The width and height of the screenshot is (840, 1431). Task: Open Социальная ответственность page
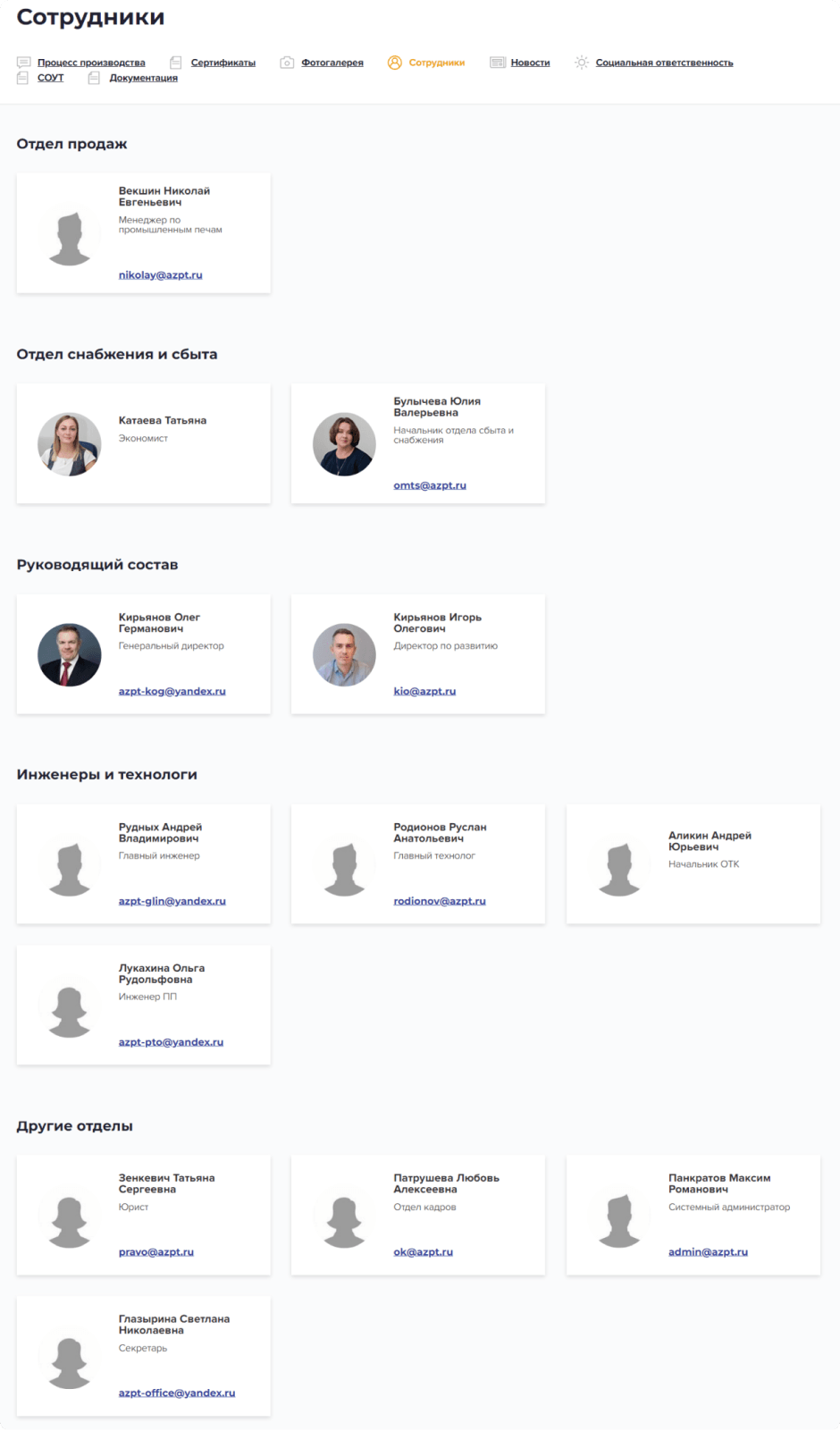[x=664, y=63]
